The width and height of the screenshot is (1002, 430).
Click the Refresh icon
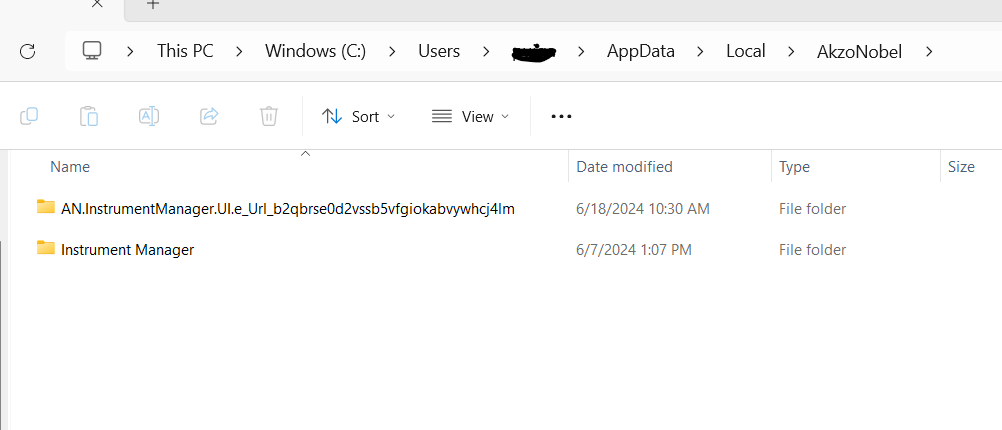click(27, 52)
